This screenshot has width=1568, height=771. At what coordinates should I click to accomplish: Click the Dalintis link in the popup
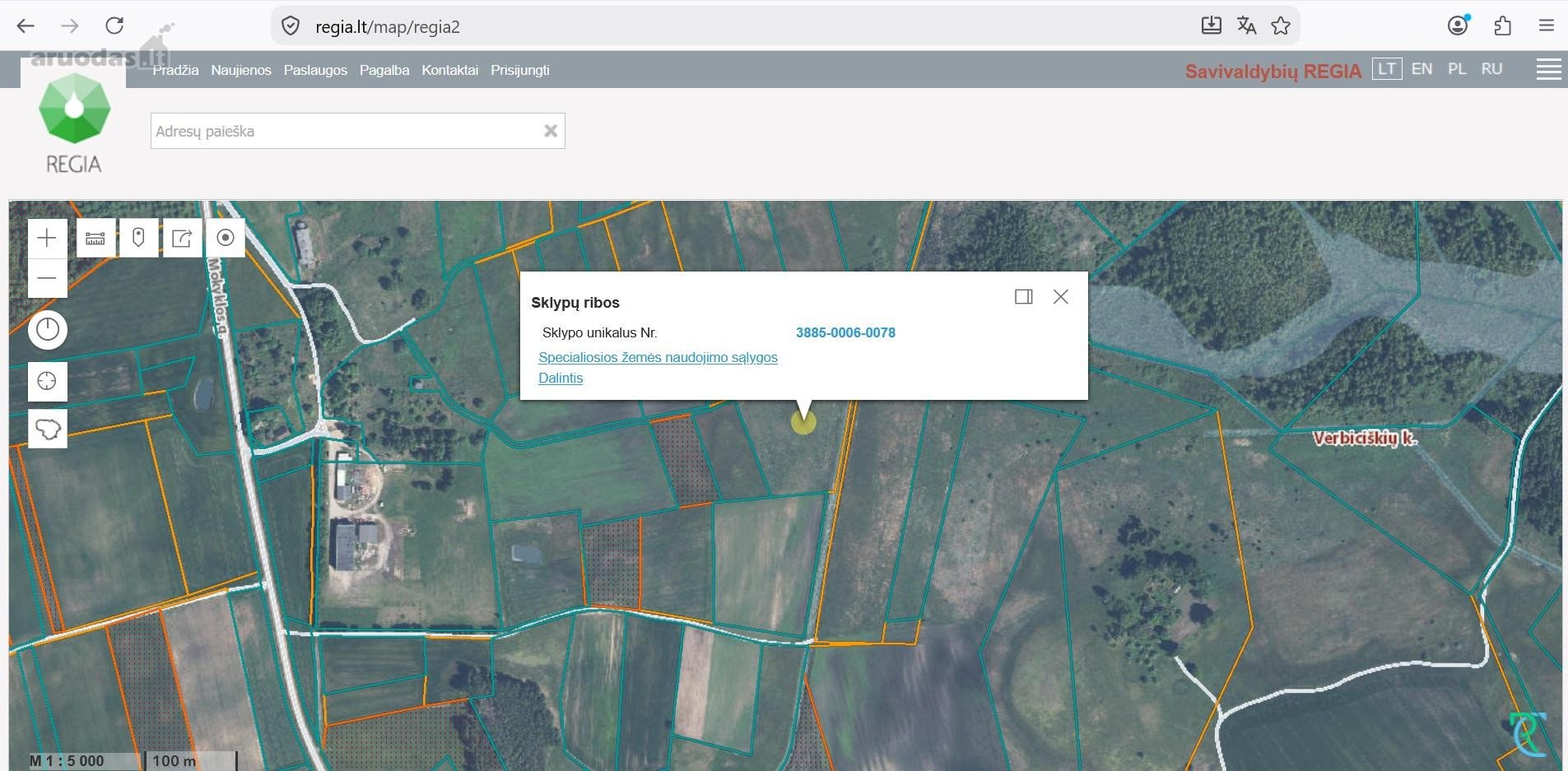(x=561, y=378)
